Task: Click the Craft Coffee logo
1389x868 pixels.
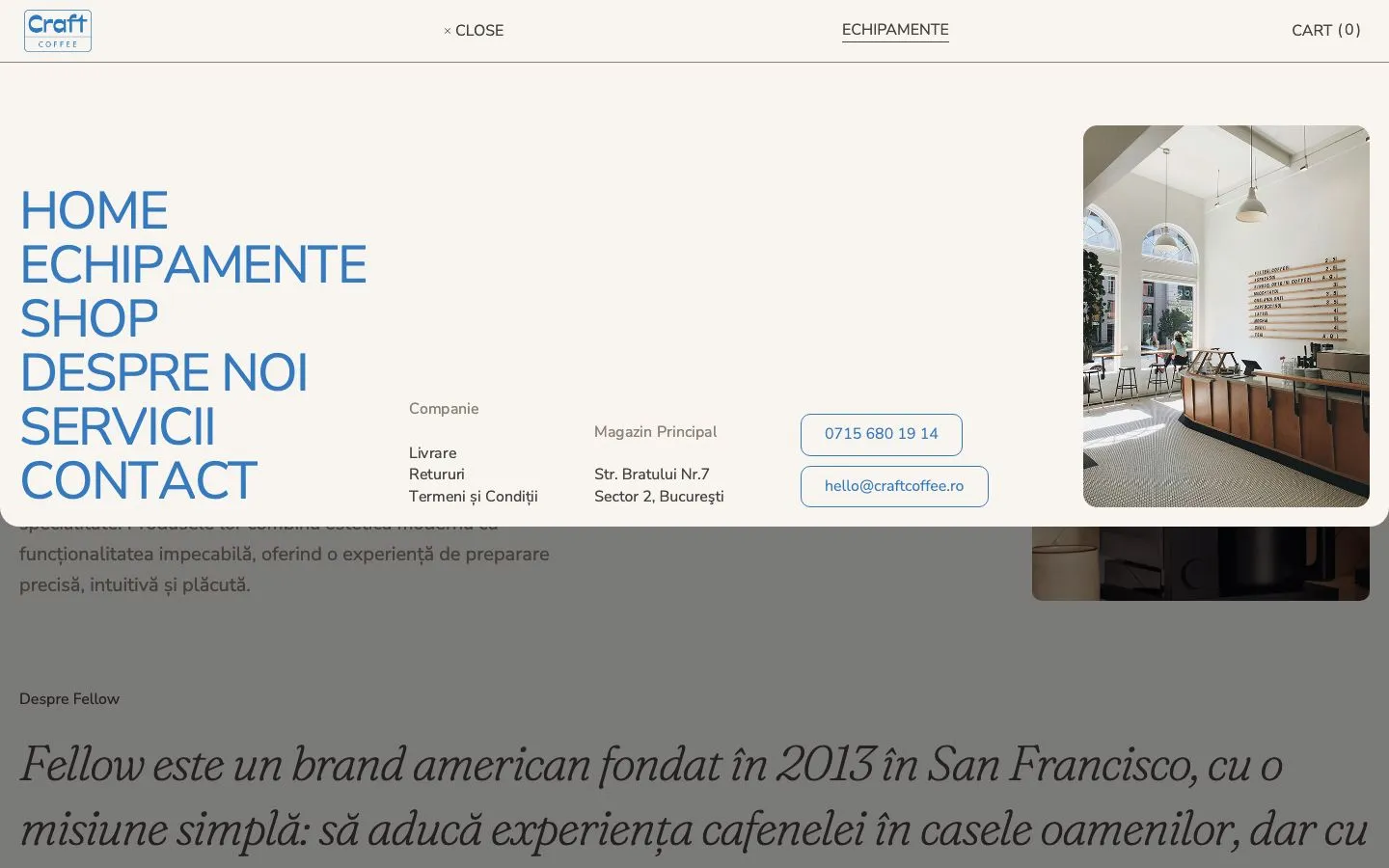Action: [58, 31]
